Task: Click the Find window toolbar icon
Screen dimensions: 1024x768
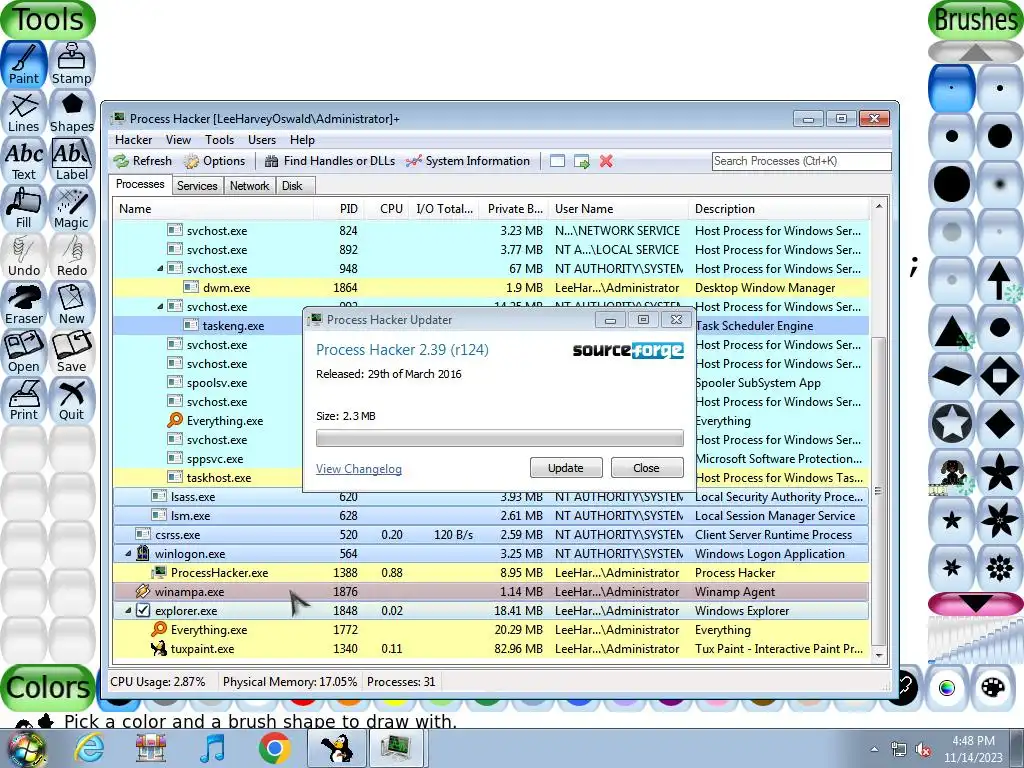Action: tap(557, 161)
